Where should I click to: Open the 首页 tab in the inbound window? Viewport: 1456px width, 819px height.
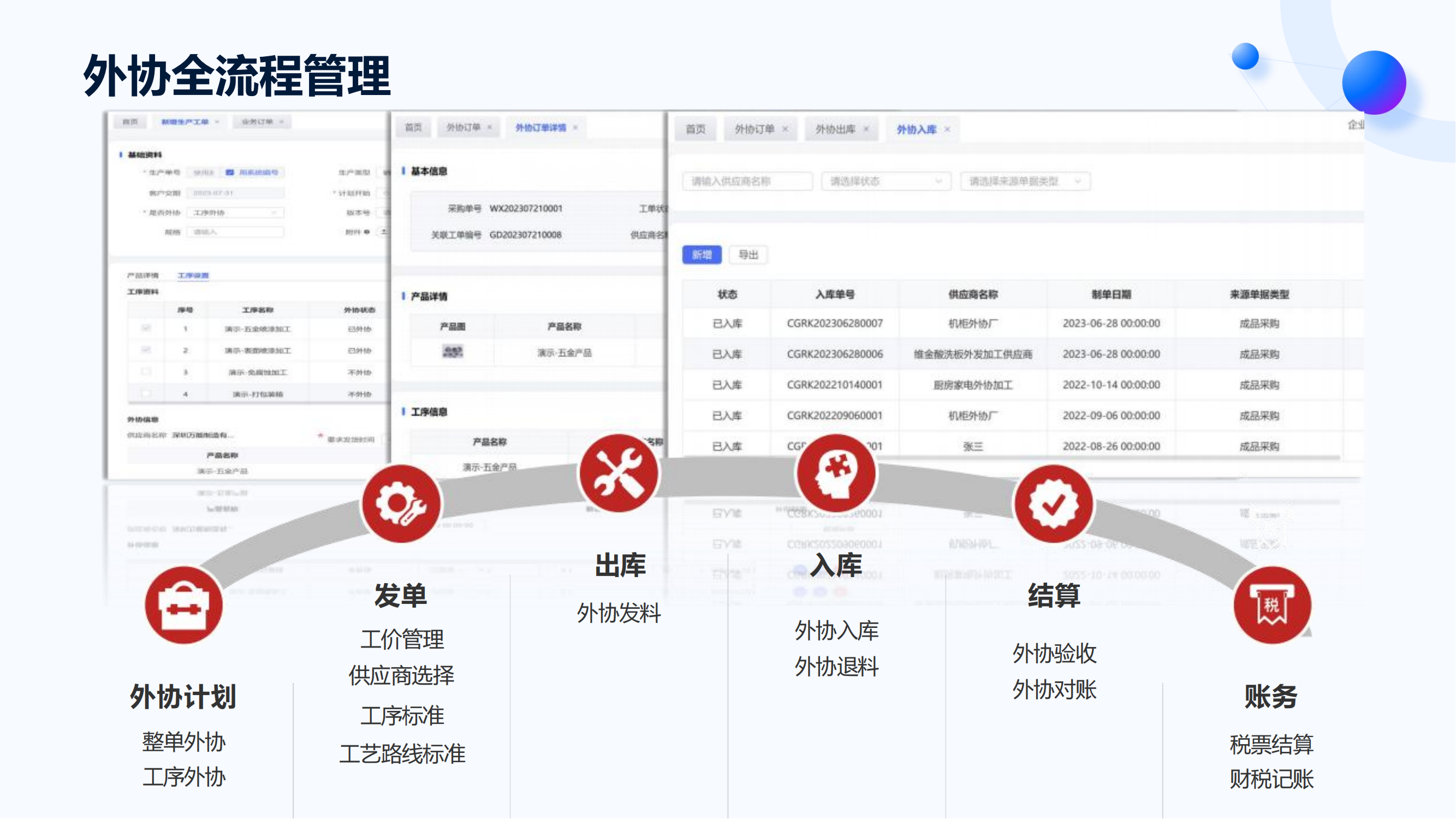(695, 129)
